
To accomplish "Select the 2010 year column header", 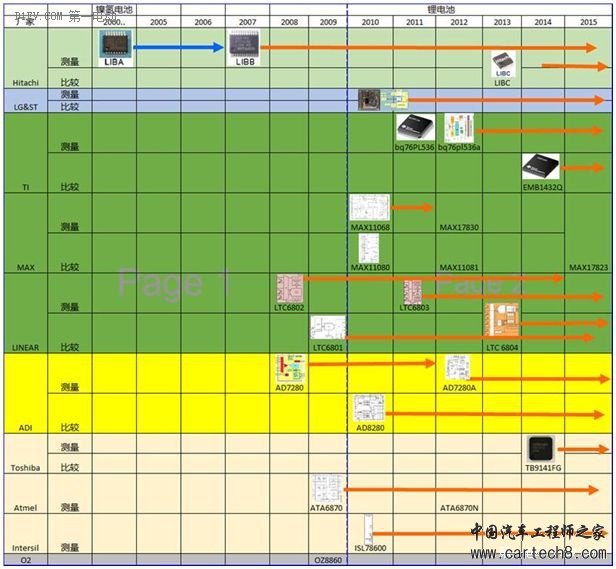I will pyautogui.click(x=369, y=21).
